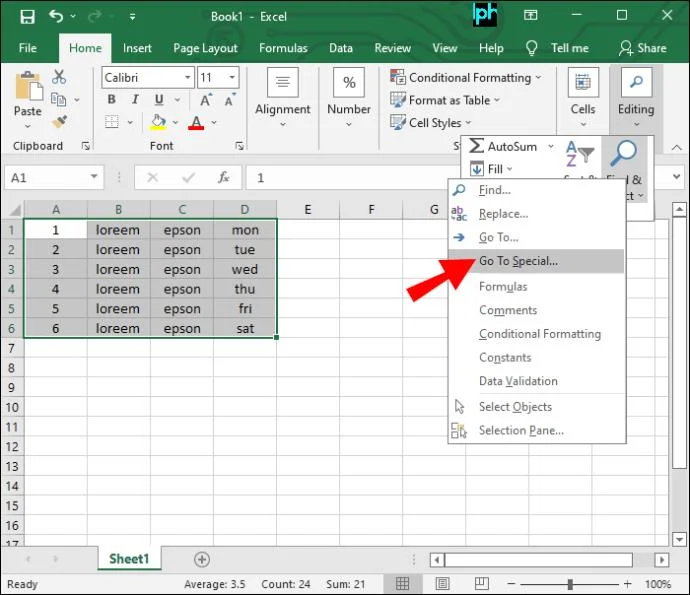Open the Cells group icon
This screenshot has height=595, width=690.
point(583,82)
